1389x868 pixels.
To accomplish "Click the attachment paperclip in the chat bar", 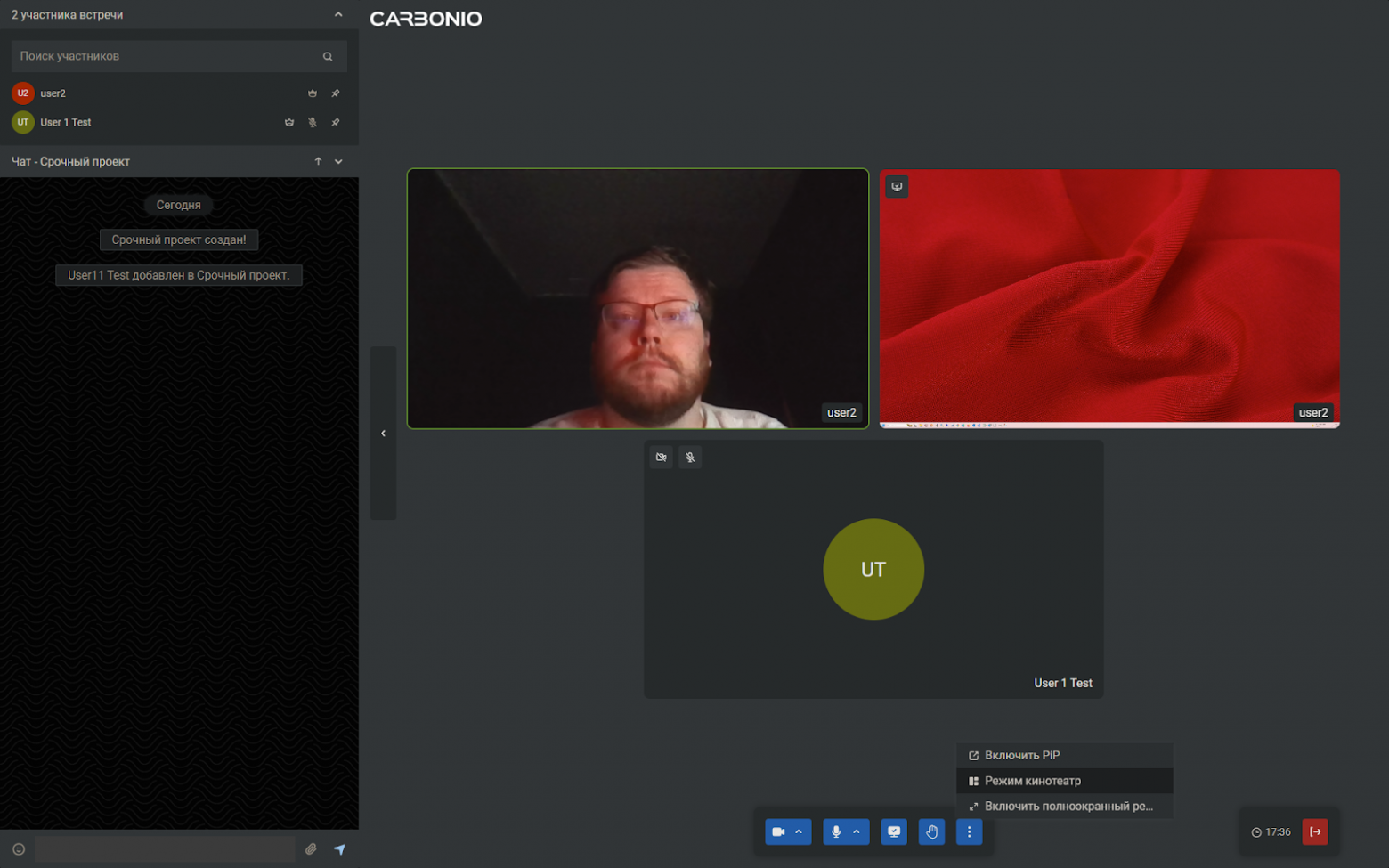I will pos(311,848).
